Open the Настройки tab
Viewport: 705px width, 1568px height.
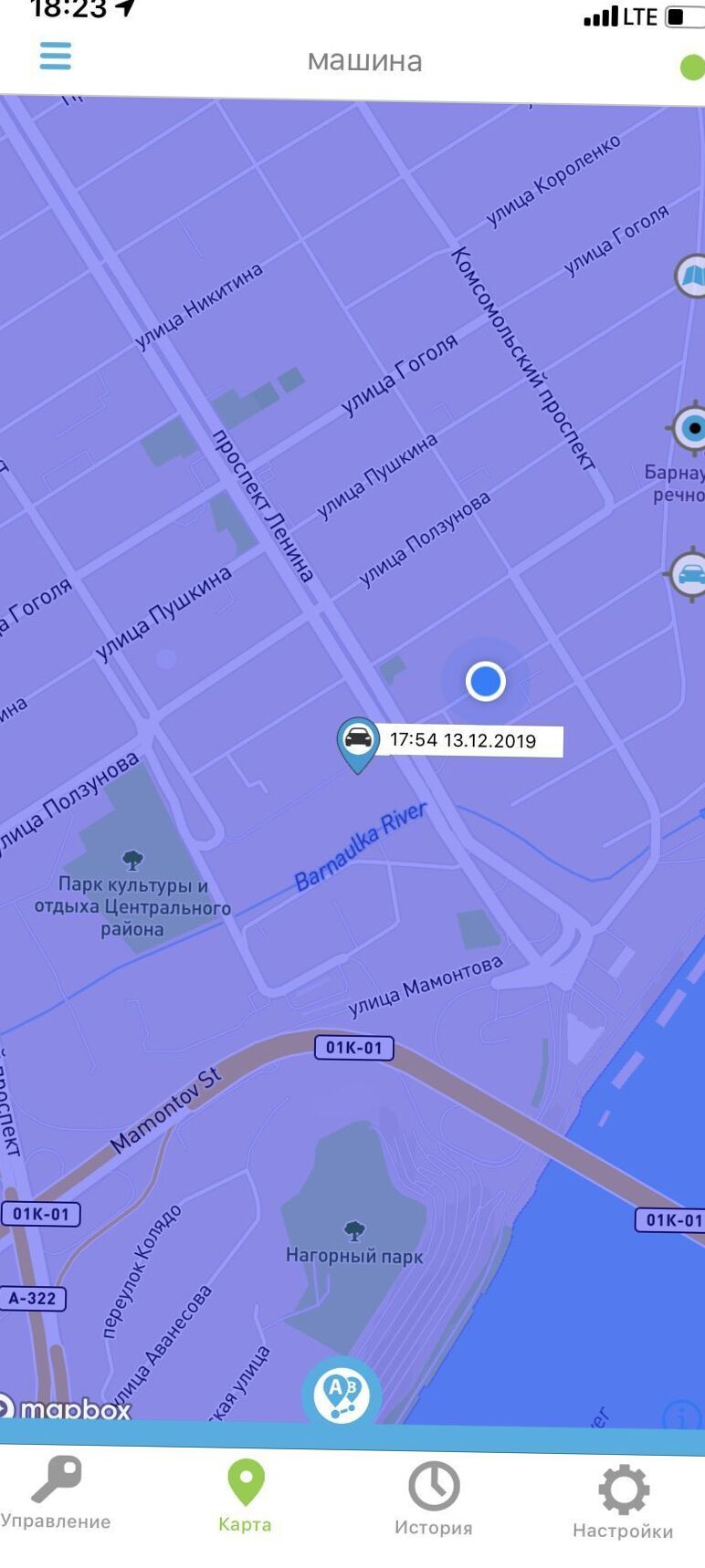tap(623, 1501)
